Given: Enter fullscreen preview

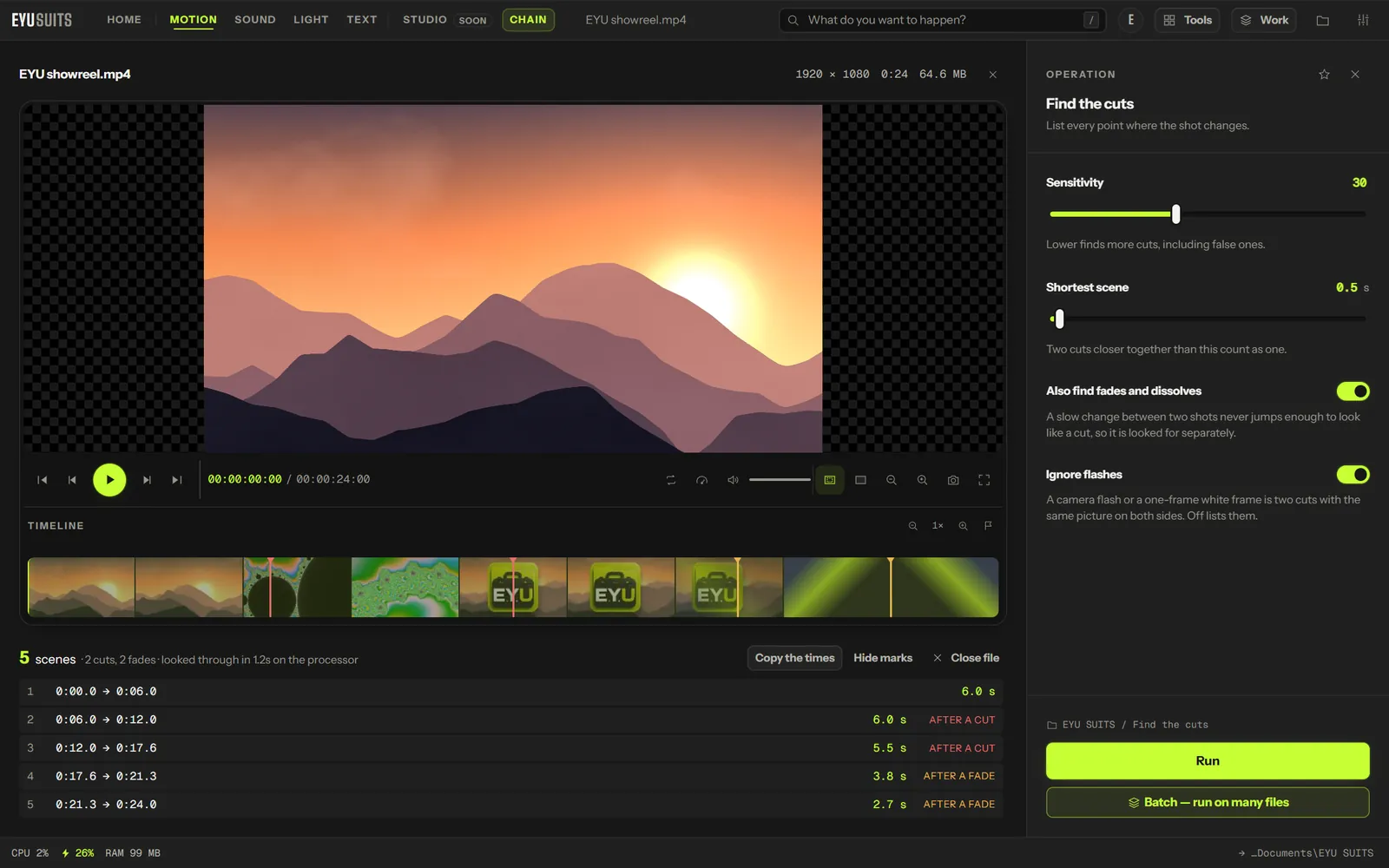Looking at the screenshot, I should point(984,480).
